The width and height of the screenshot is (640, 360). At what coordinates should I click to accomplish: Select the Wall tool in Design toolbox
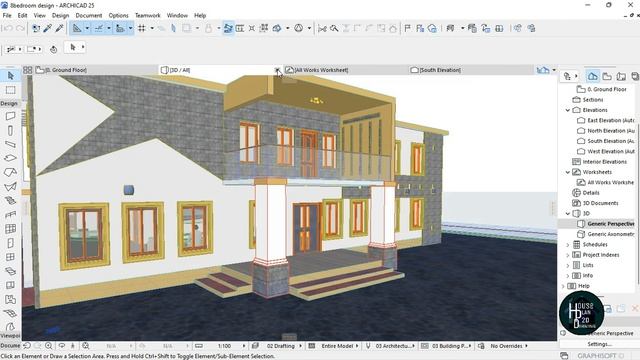tap(11, 116)
